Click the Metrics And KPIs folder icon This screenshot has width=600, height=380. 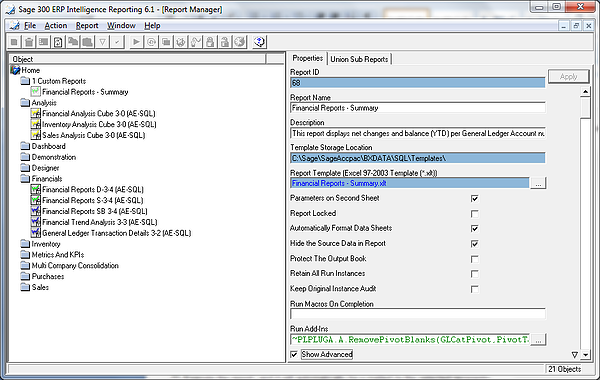click(x=25, y=255)
